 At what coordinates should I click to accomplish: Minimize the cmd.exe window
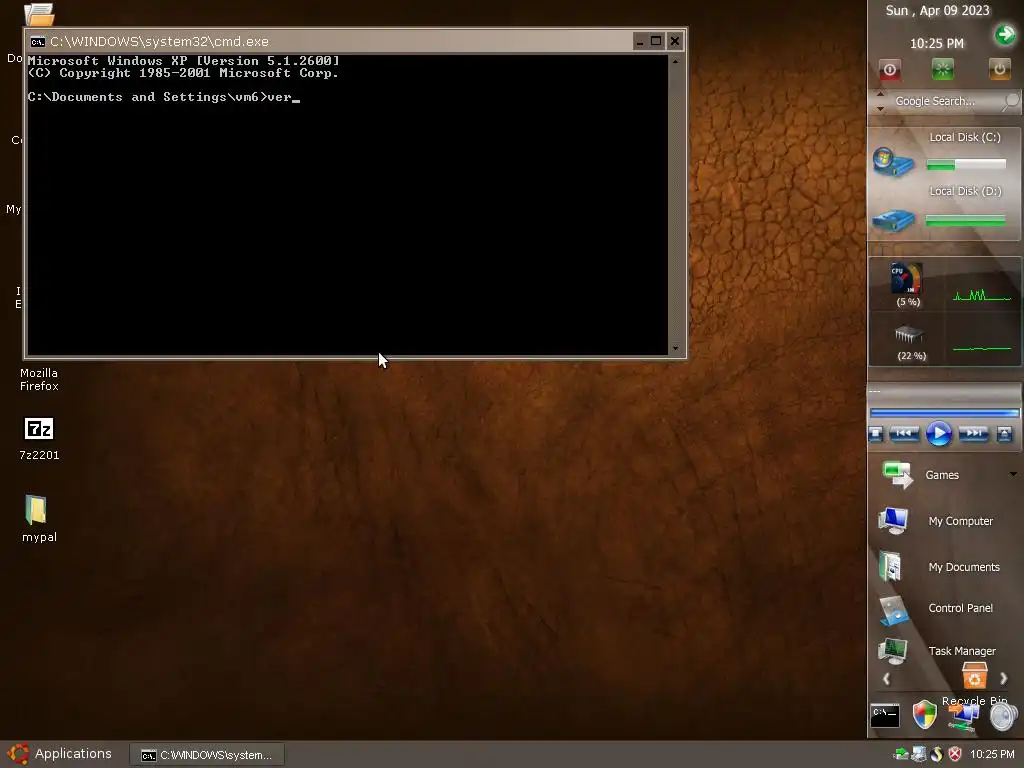(x=640, y=41)
